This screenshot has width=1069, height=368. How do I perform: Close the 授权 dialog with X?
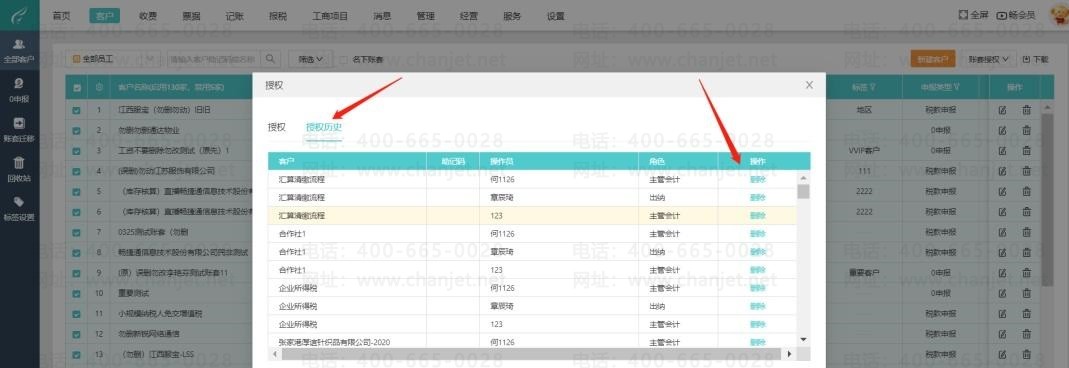809,85
